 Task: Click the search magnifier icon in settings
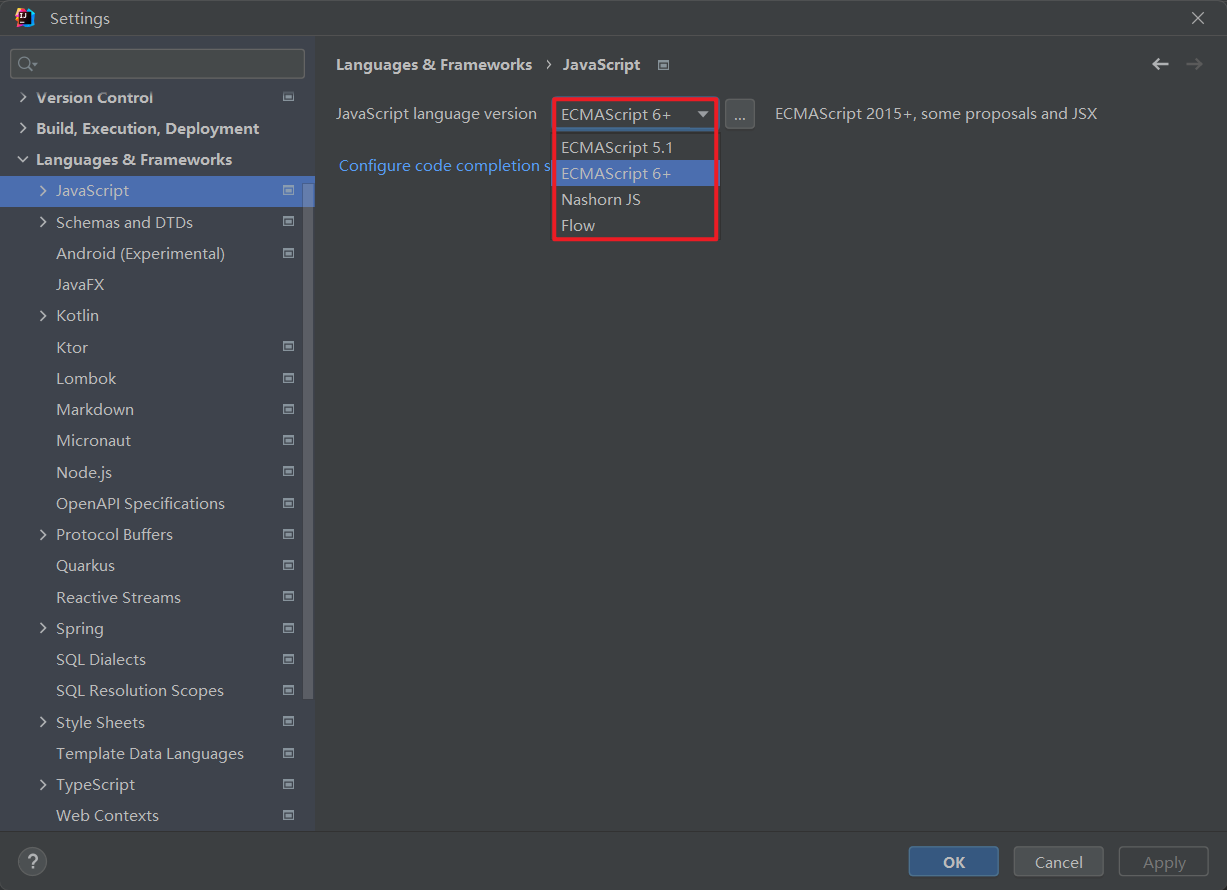(26, 64)
